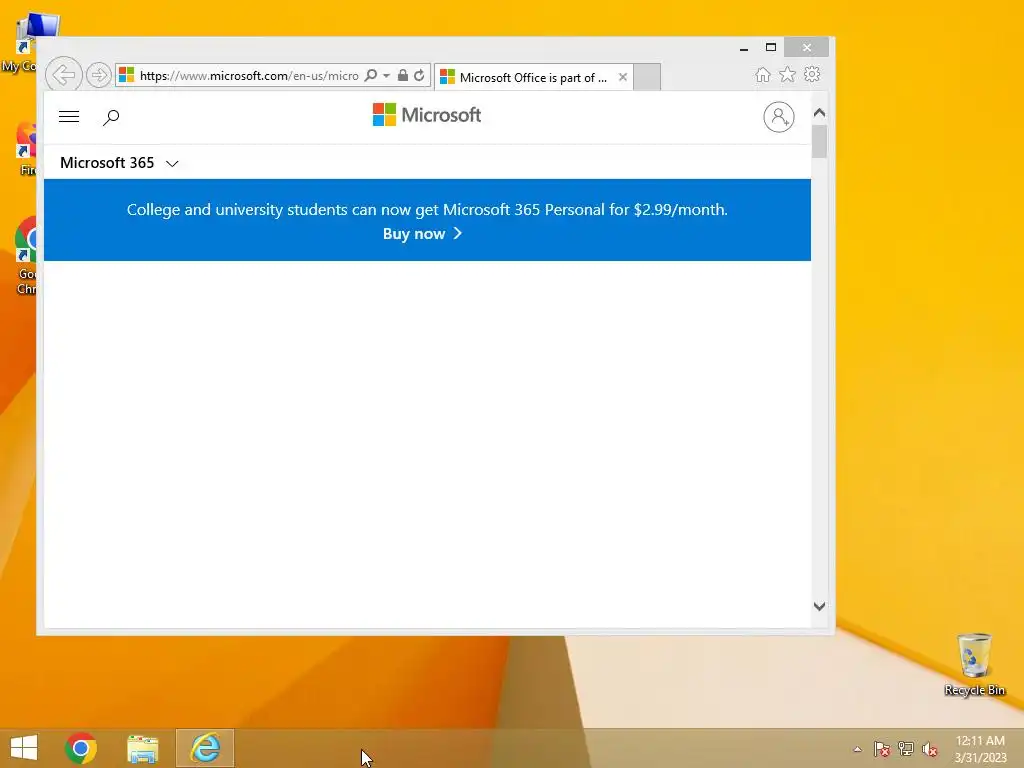Open the Action Center flag icon
Viewport: 1024px width, 768px height.
881,749
